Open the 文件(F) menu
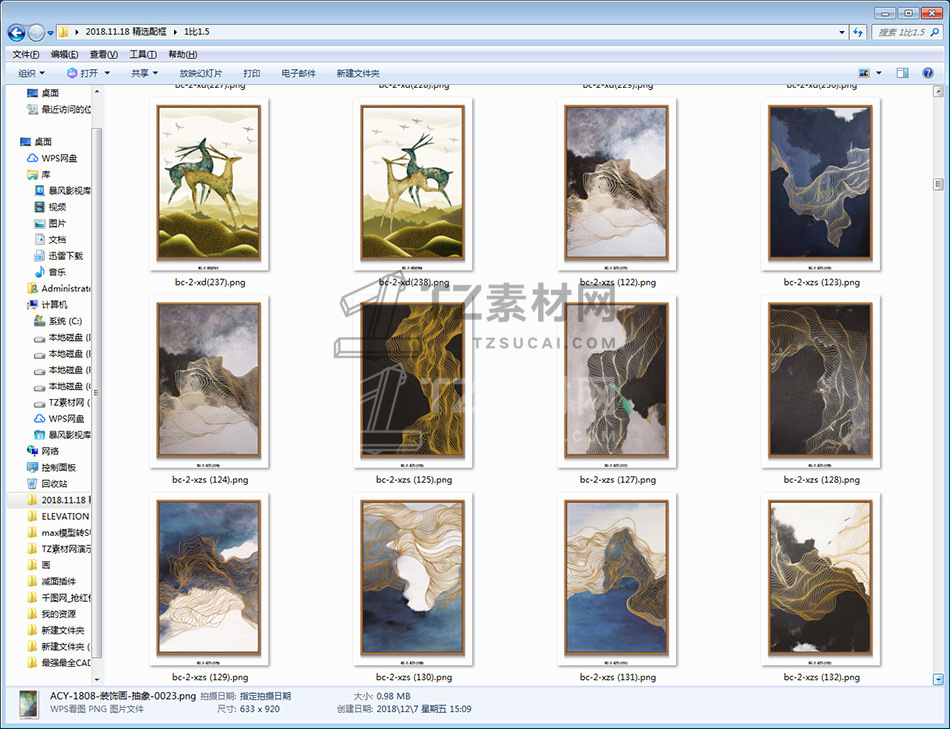The image size is (950, 729). coord(26,54)
